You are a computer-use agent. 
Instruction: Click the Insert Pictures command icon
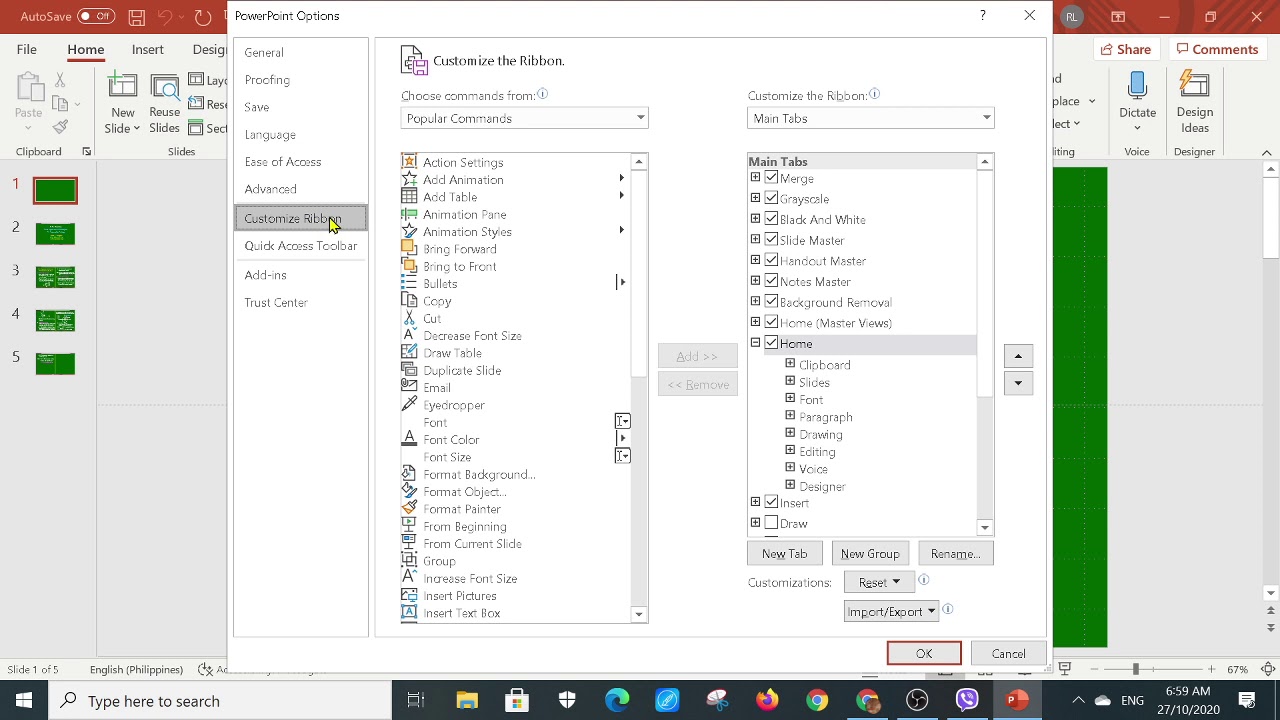[x=409, y=595]
